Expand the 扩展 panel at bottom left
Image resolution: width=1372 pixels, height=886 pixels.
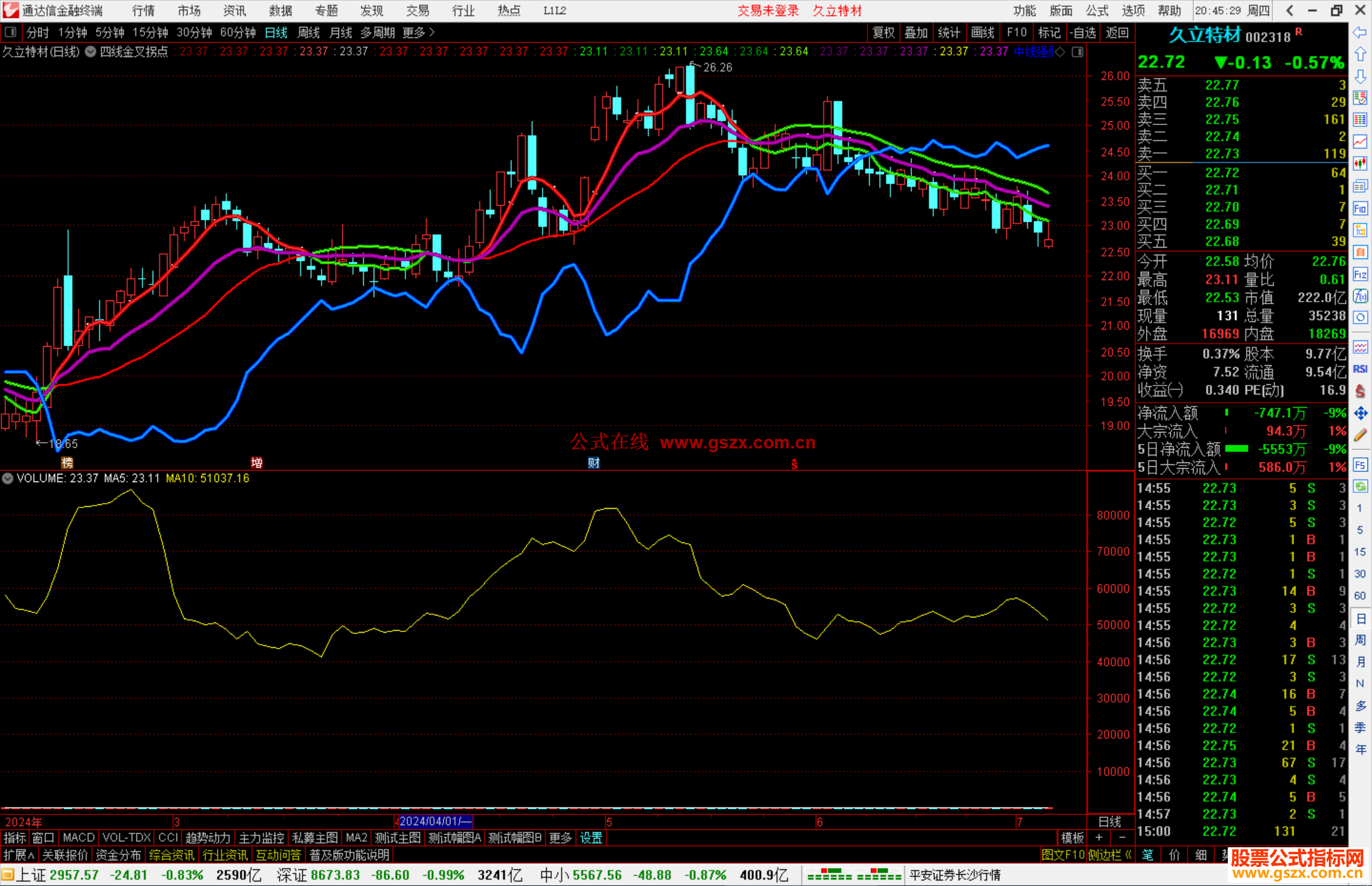(18, 855)
